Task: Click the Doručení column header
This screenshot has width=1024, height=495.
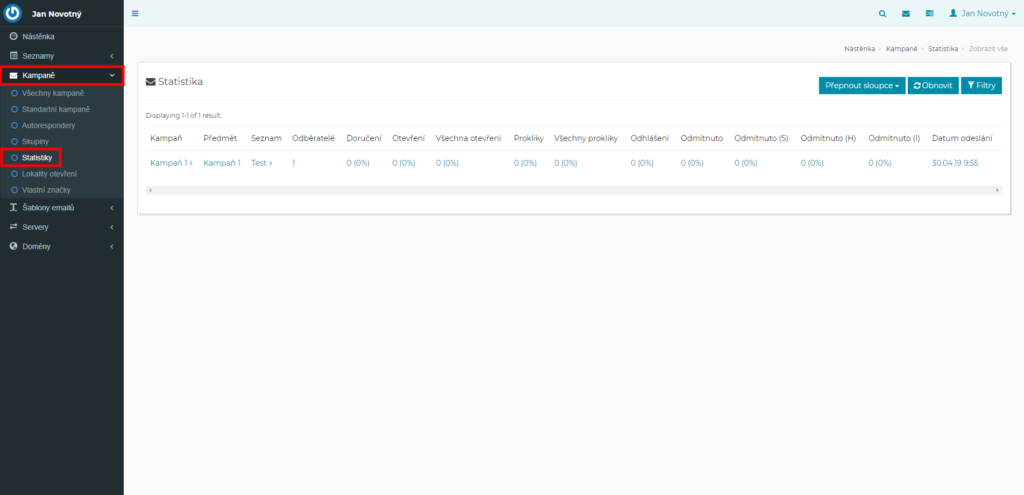Action: 364,138
